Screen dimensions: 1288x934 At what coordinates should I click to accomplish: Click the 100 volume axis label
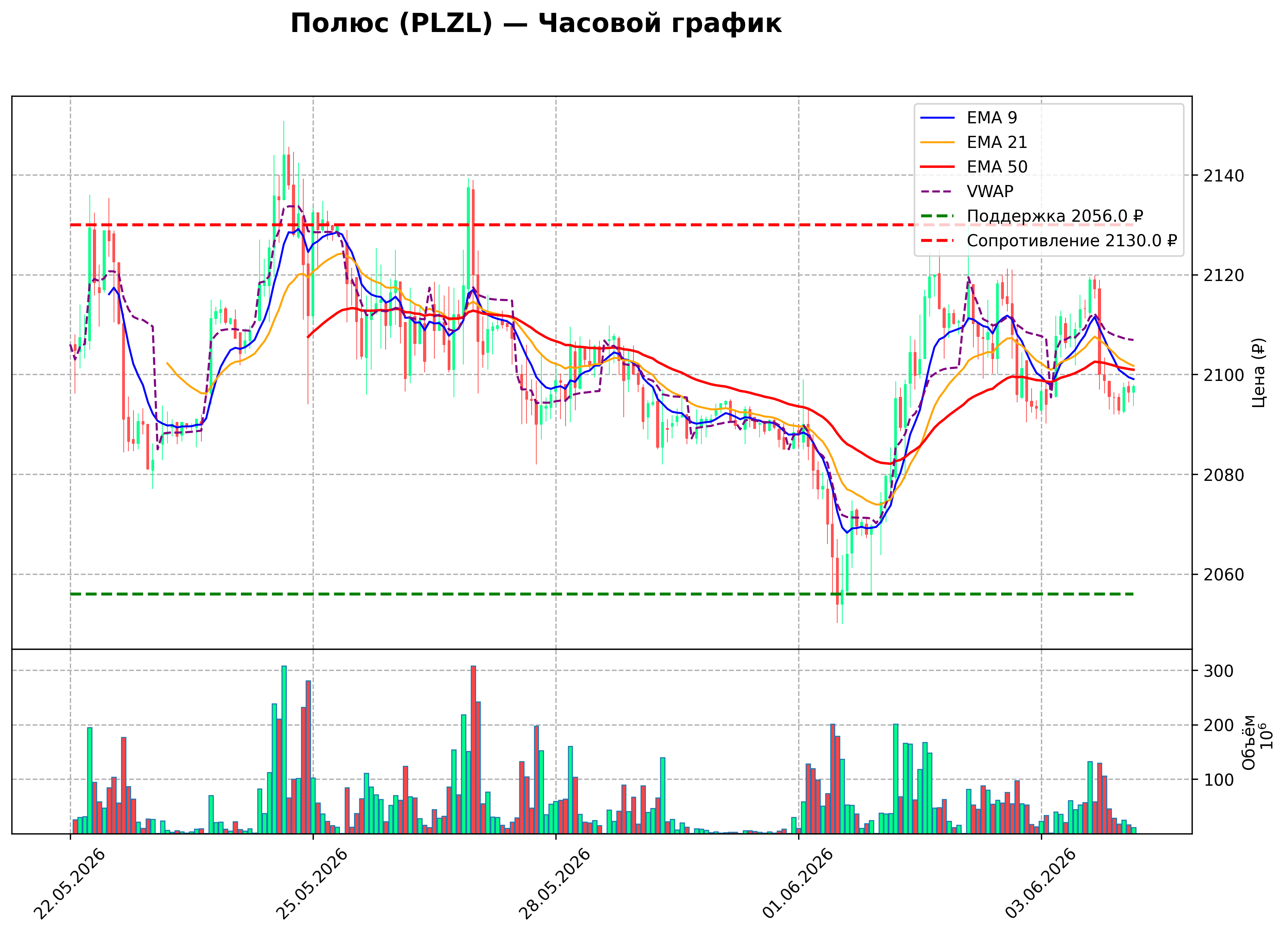point(1219,780)
